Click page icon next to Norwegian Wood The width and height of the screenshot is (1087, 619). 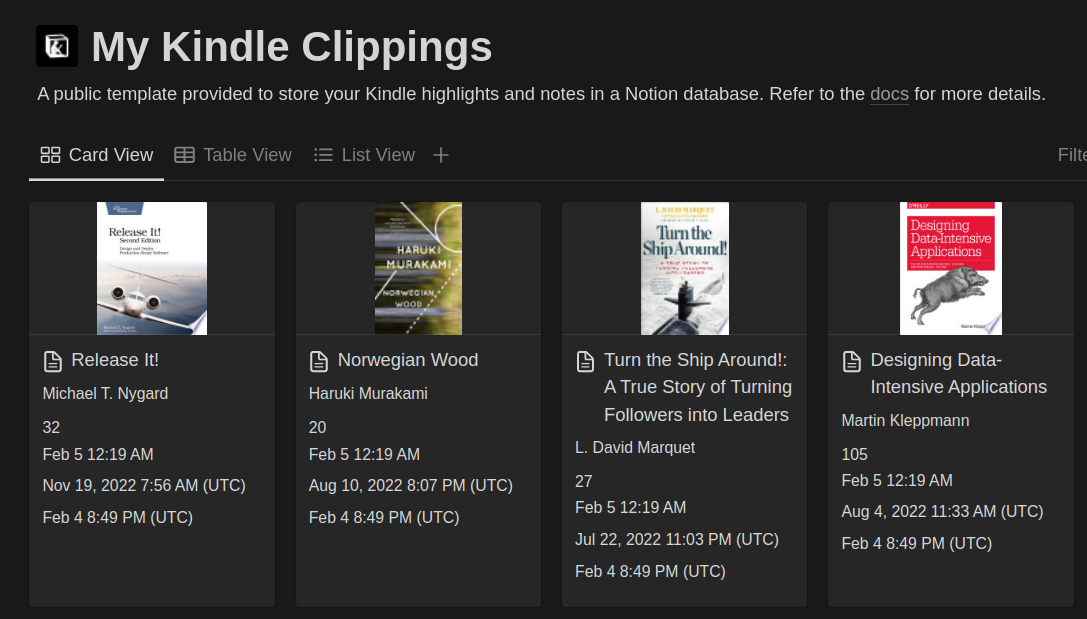[x=319, y=361]
